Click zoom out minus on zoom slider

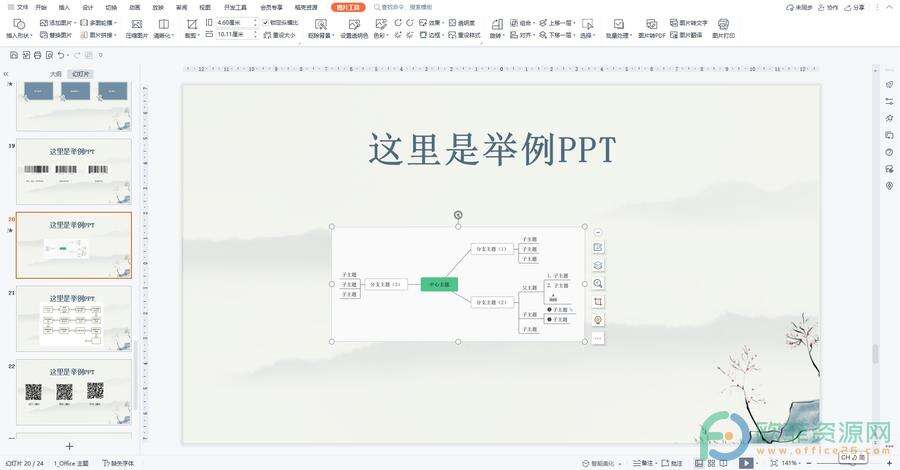(x=809, y=463)
